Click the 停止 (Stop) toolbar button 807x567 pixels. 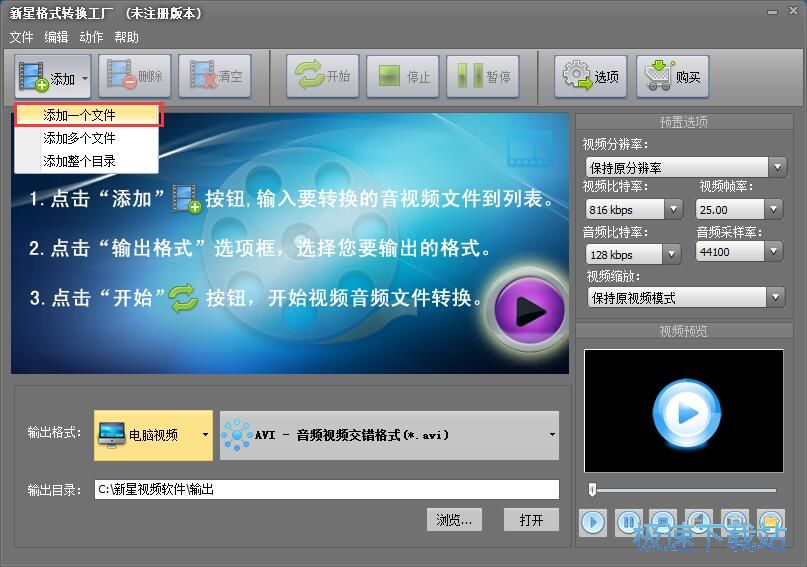click(403, 76)
